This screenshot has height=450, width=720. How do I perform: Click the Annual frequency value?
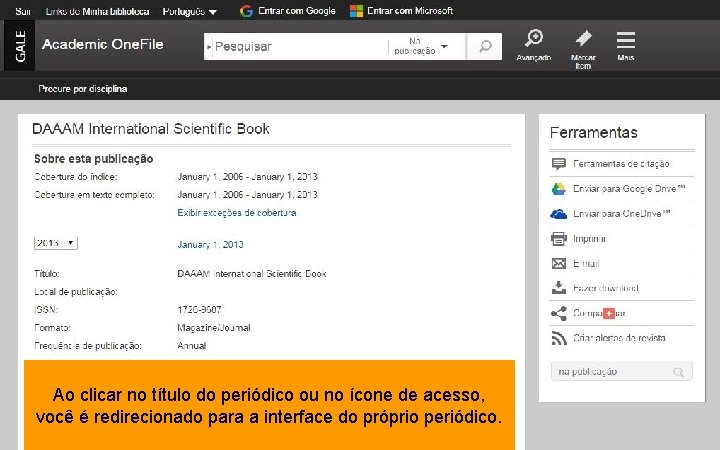point(191,346)
